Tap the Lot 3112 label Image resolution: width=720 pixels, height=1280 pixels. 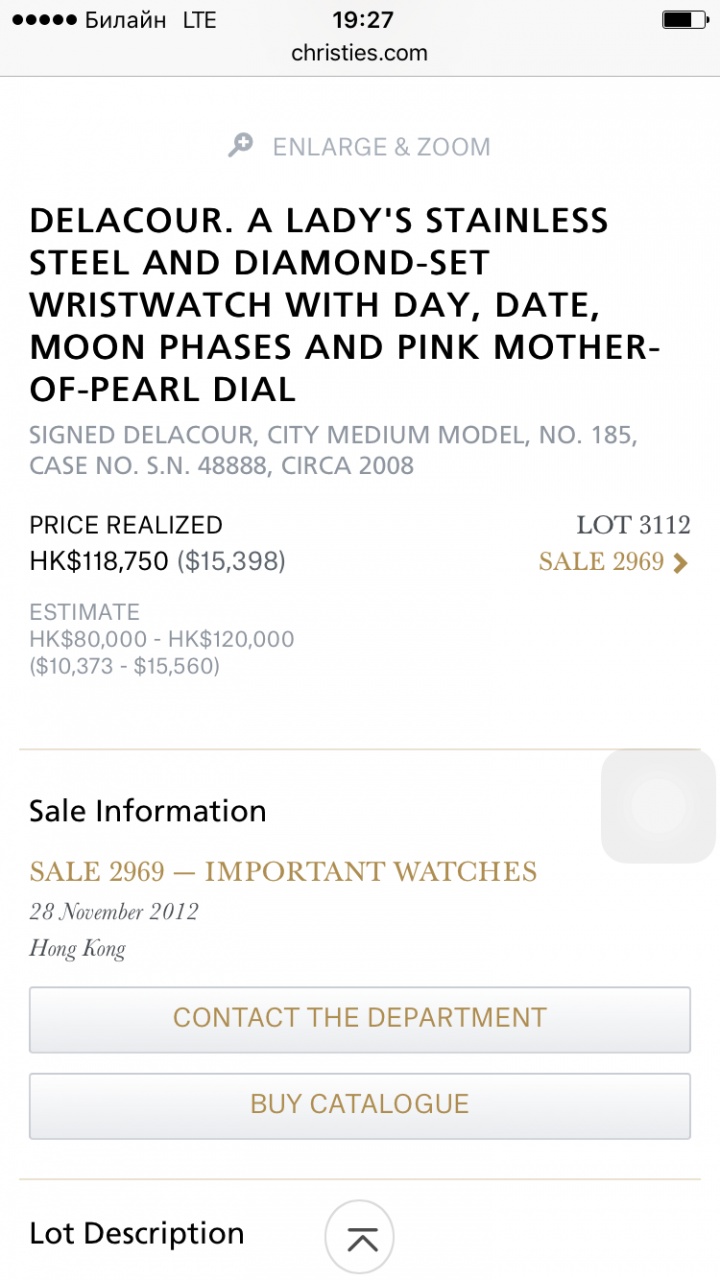pyautogui.click(x=633, y=525)
